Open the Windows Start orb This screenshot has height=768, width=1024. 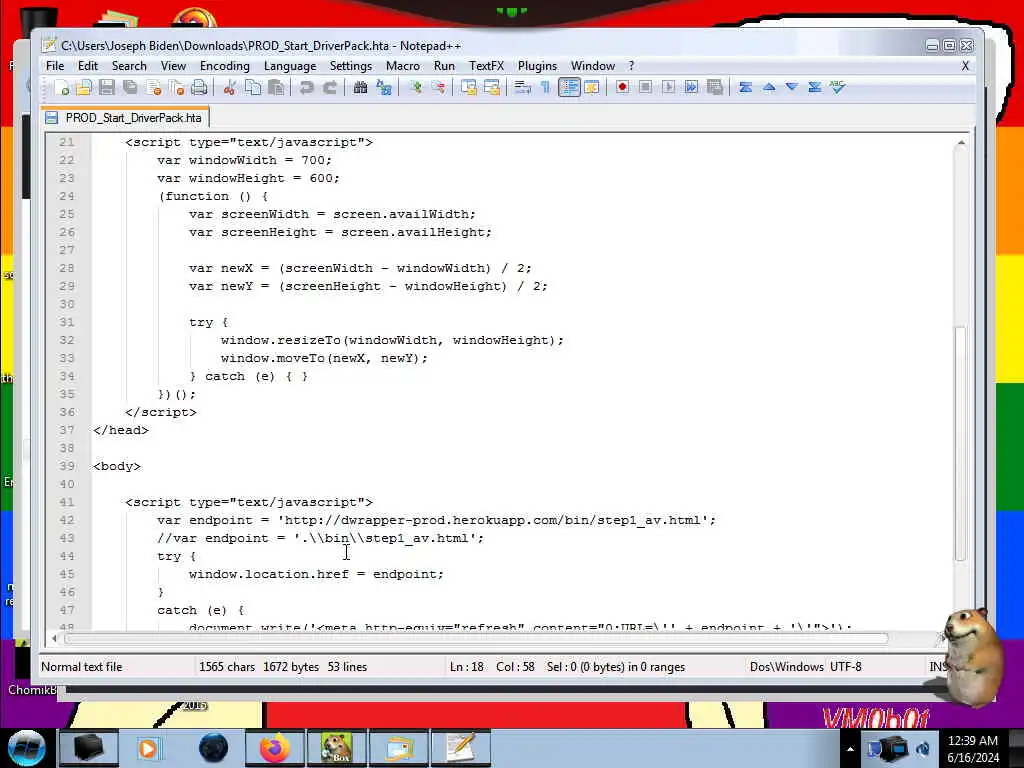[x=26, y=748]
